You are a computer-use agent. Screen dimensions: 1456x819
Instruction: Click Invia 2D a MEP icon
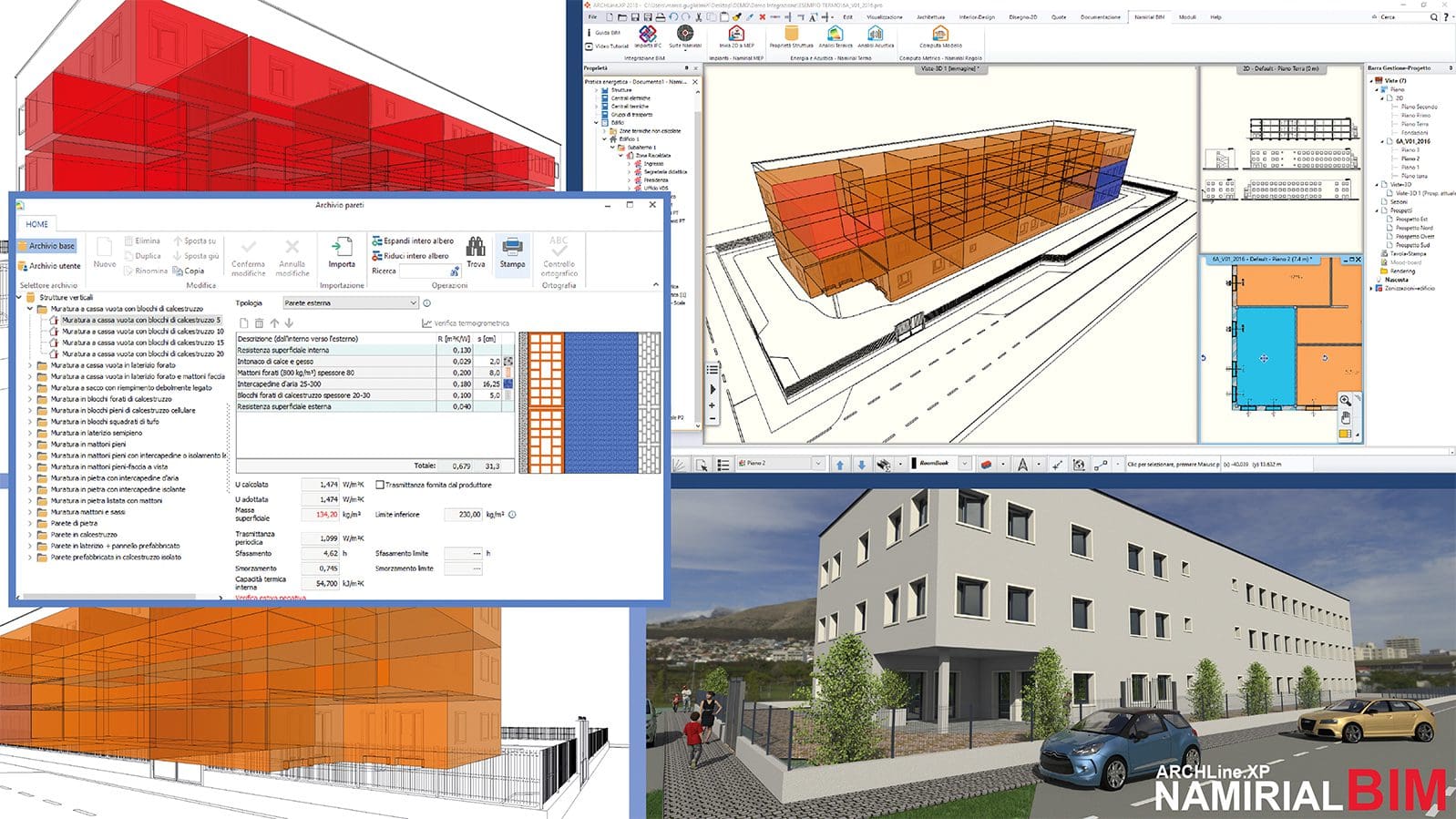736,33
